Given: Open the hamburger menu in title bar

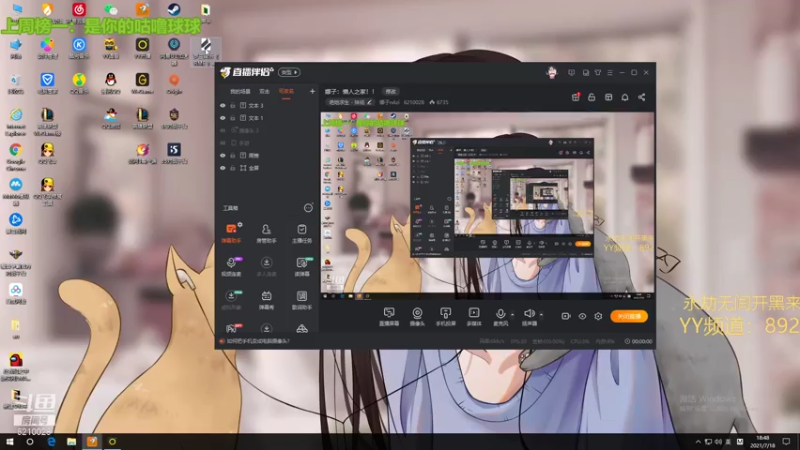Looking at the screenshot, I should [610, 72].
